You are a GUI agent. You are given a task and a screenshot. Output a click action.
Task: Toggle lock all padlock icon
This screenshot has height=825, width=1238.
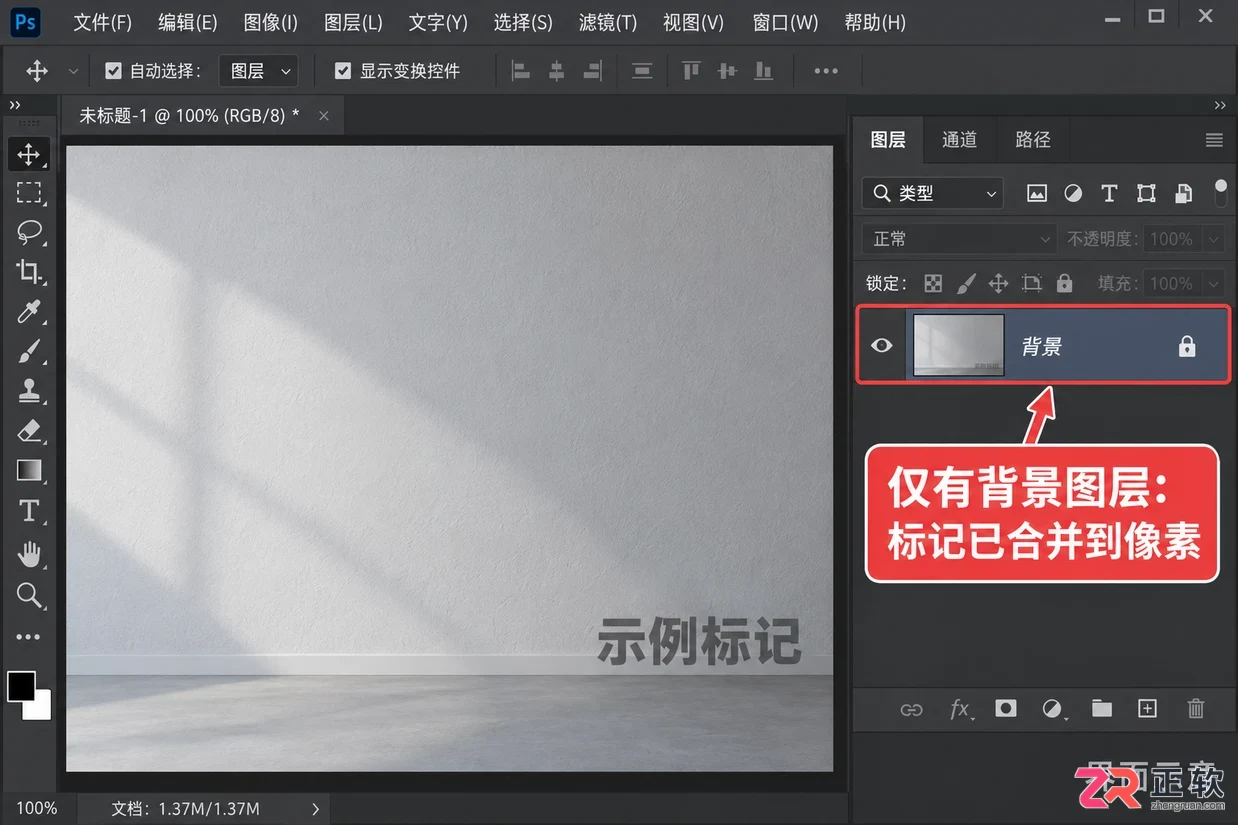pyautogui.click(x=1064, y=283)
